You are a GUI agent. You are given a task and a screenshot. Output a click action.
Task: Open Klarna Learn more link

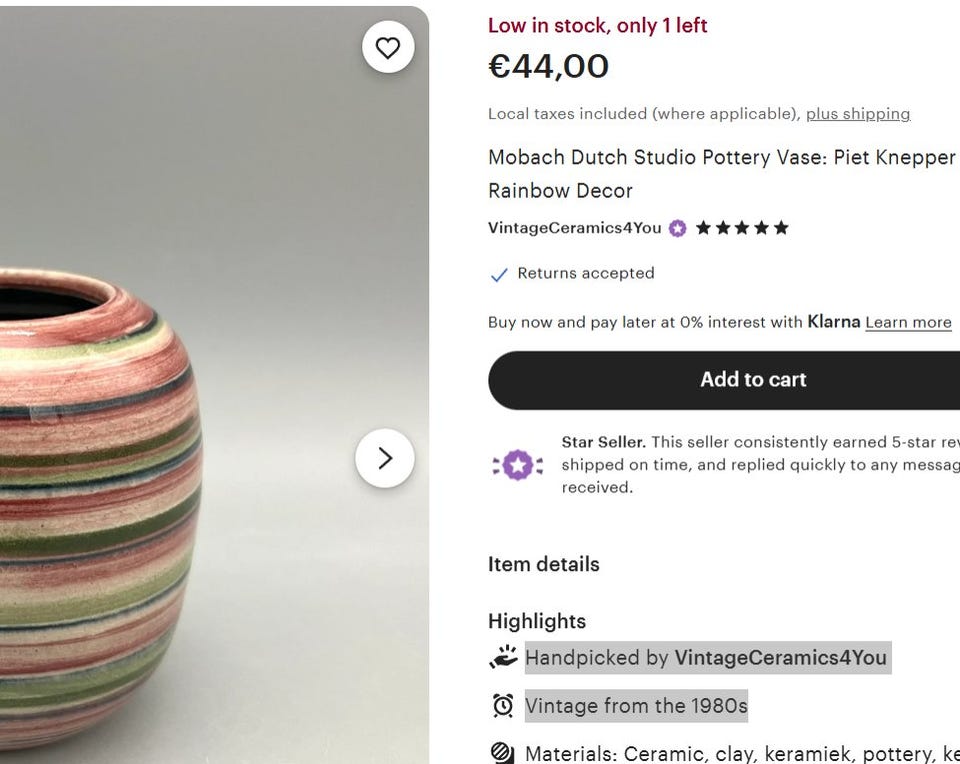(908, 322)
